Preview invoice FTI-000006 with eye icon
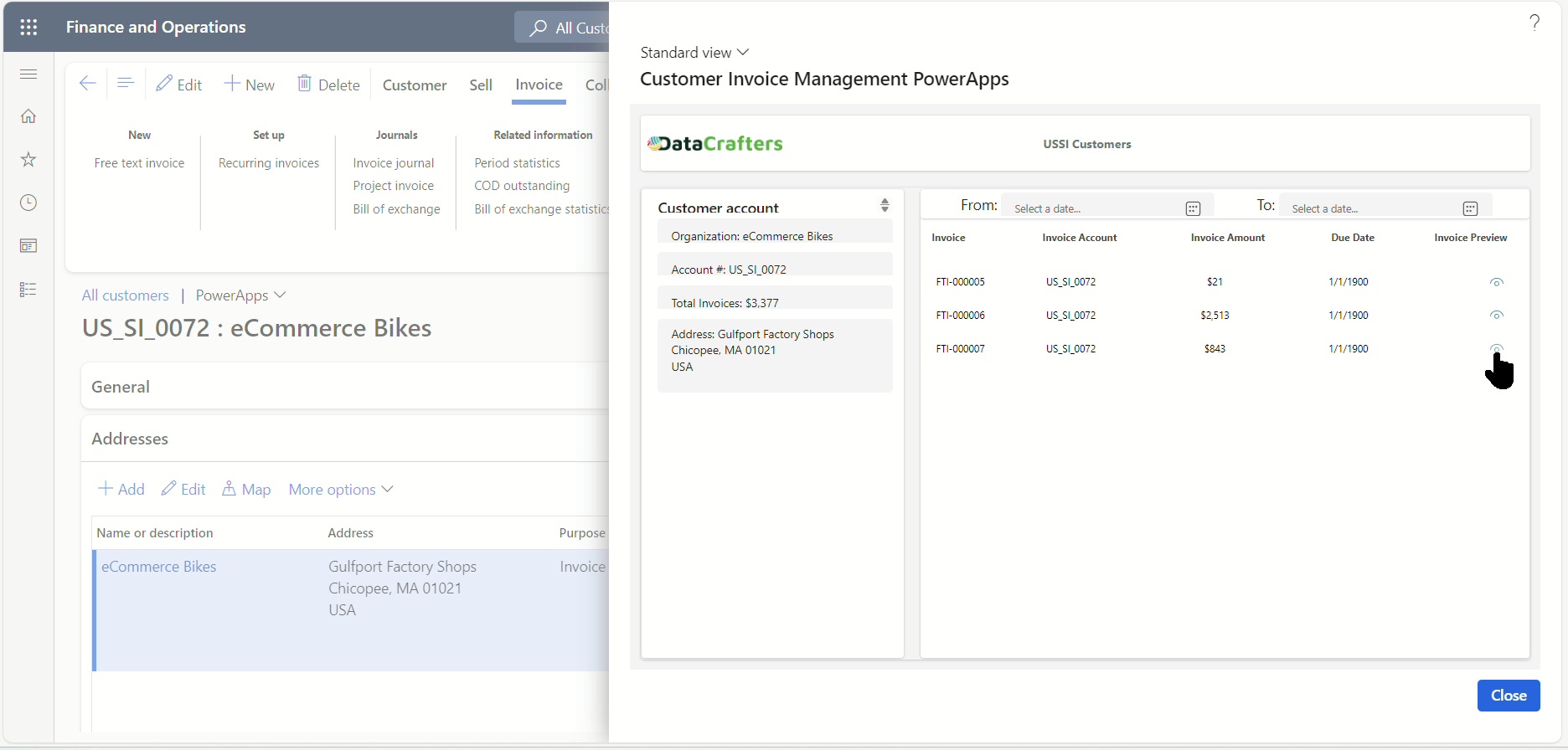1568x750 pixels. point(1497,316)
